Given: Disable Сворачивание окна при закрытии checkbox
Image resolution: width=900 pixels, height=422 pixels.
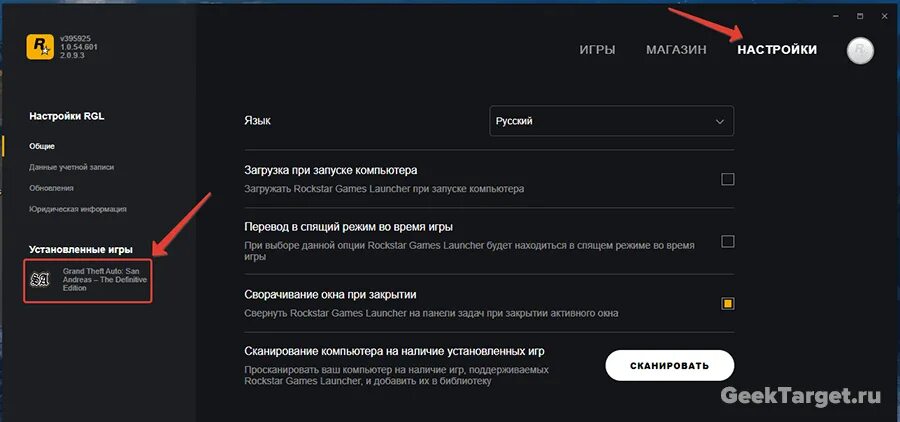Looking at the screenshot, I should [x=727, y=303].
